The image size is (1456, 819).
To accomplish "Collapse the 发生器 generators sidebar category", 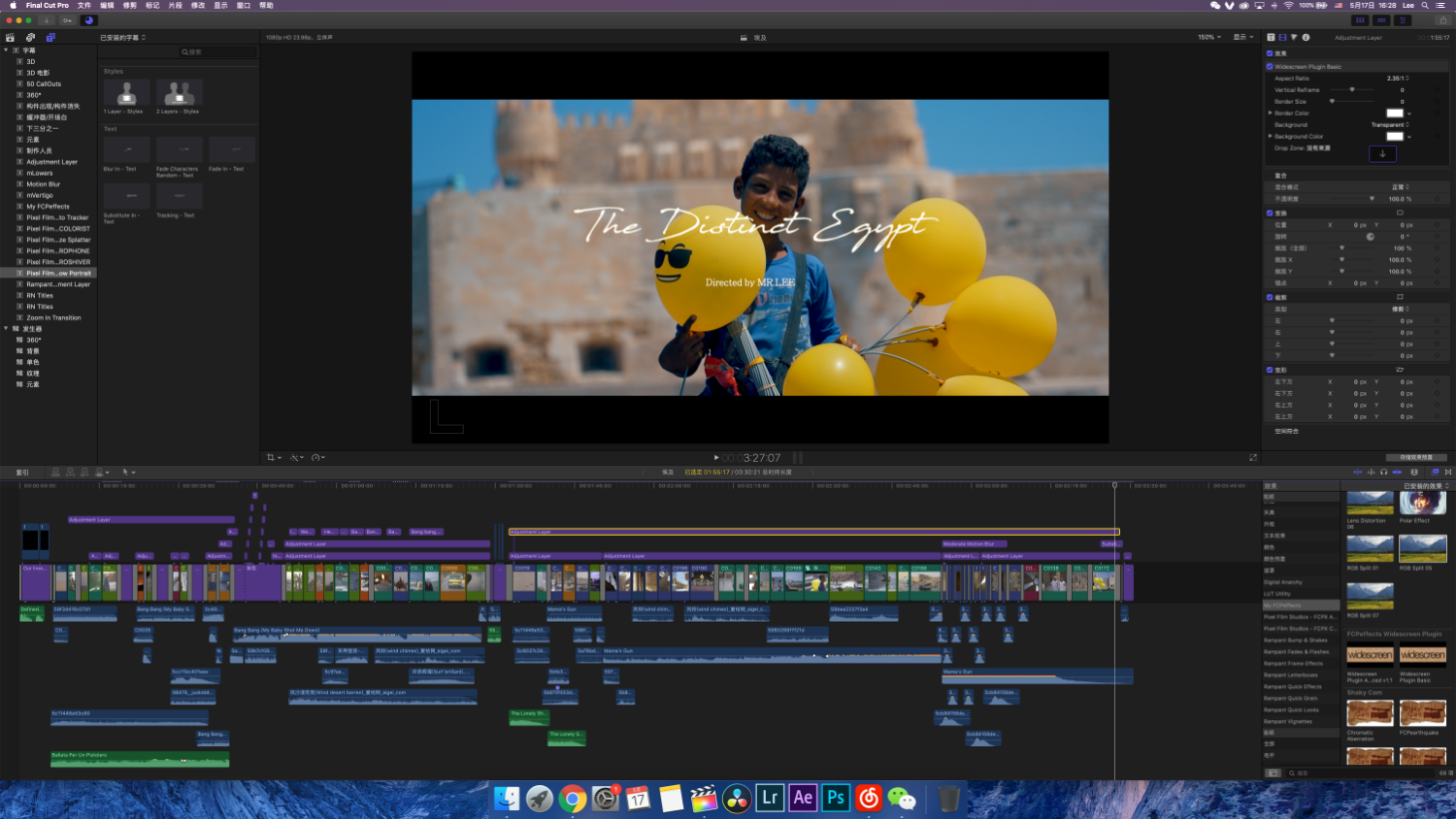I will (6, 329).
